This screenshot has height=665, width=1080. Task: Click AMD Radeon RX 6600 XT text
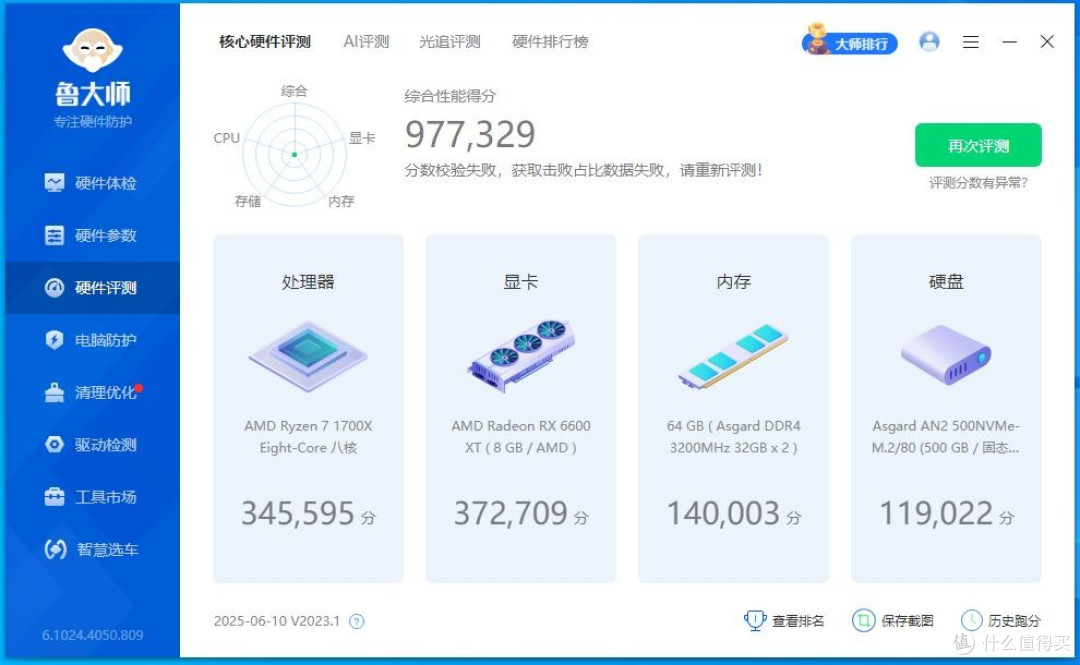click(521, 436)
